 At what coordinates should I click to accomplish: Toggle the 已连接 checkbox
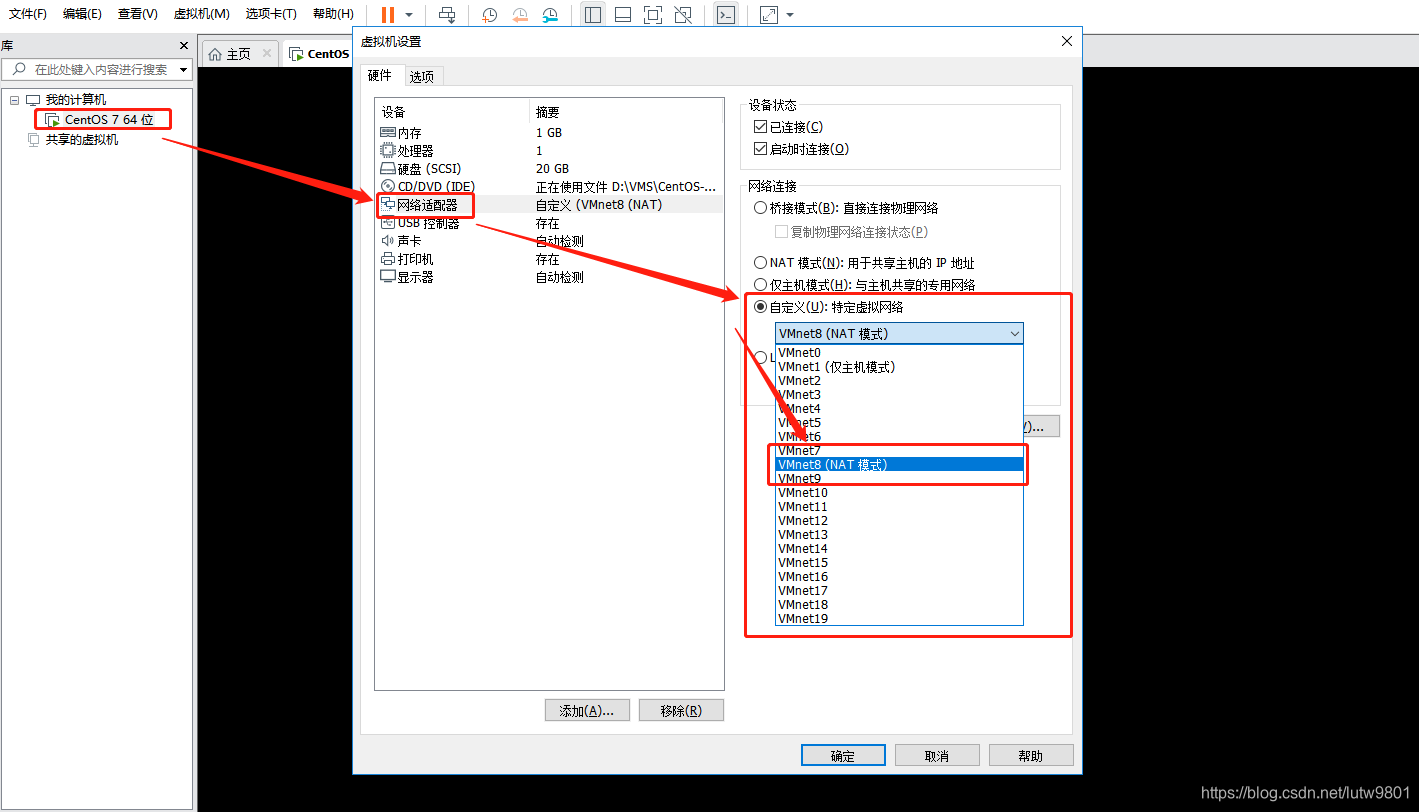[761, 127]
